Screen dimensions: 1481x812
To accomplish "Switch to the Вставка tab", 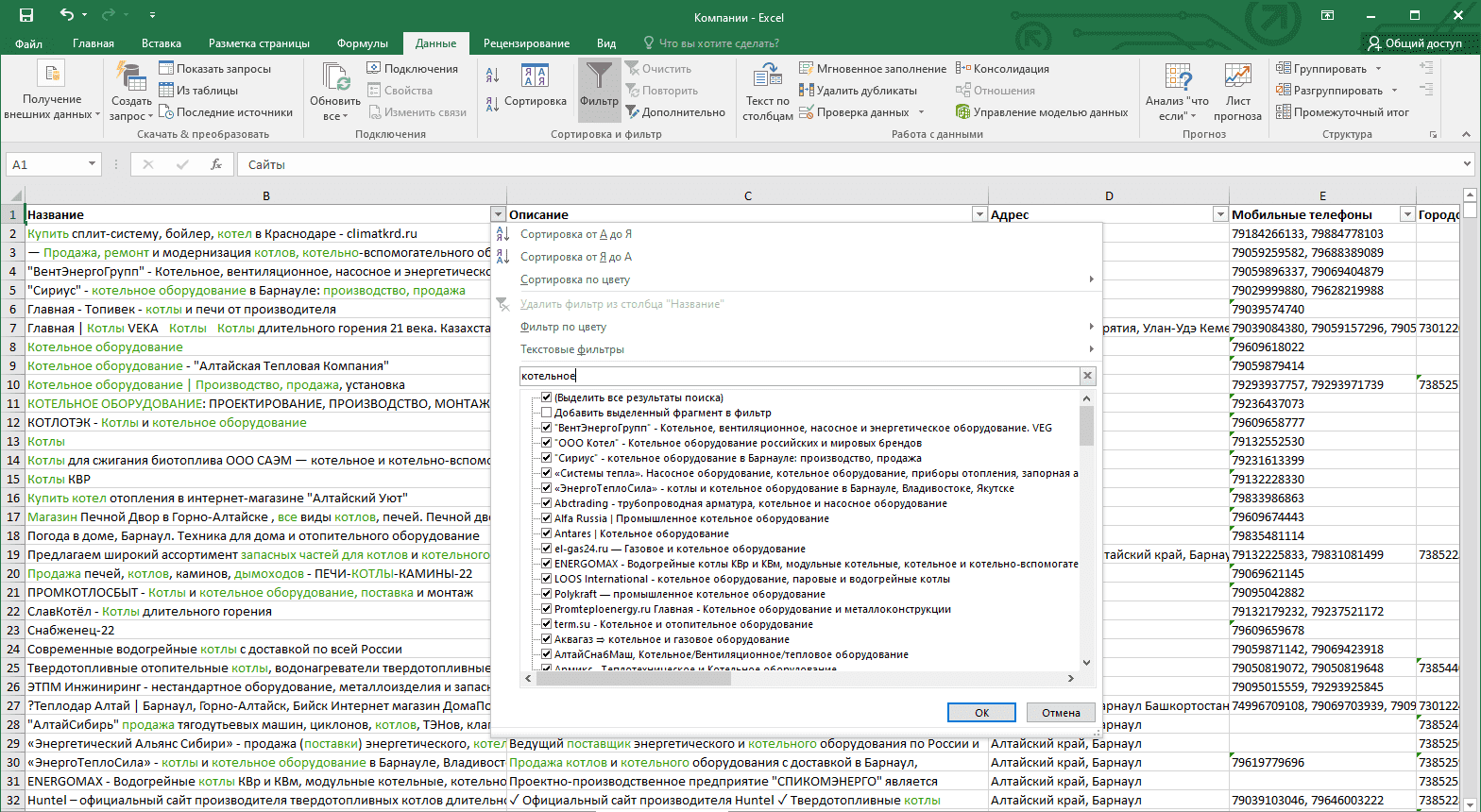I will pos(162,43).
